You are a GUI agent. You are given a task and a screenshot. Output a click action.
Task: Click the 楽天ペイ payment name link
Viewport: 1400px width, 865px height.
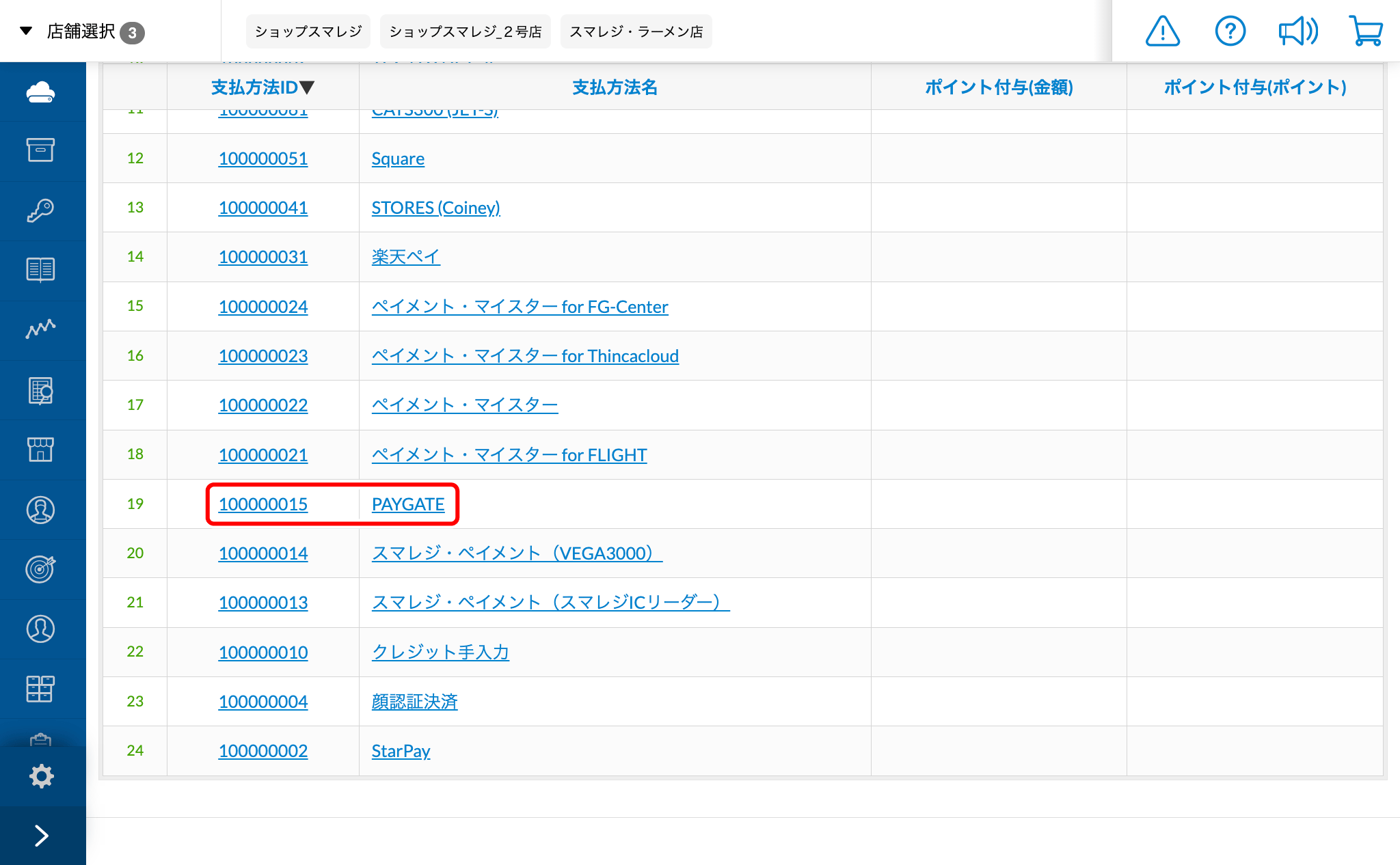coord(405,257)
